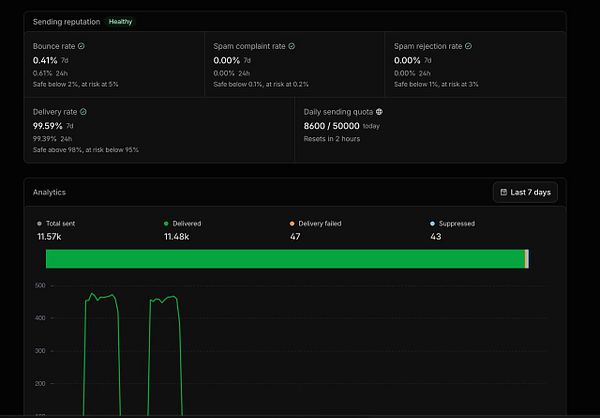Click the 500 y-axis label

tap(40, 285)
